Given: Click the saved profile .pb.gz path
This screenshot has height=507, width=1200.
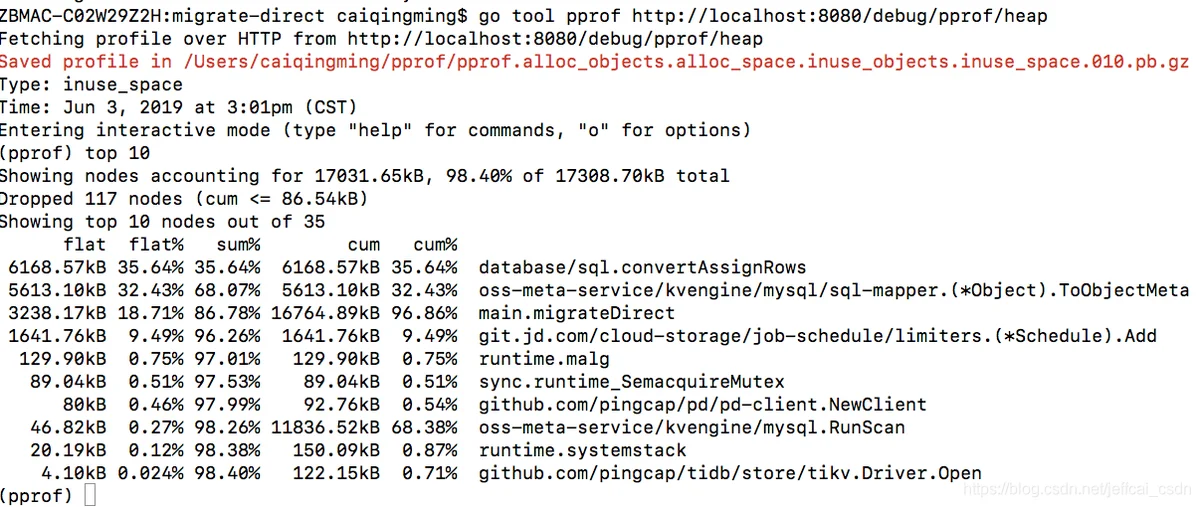Looking at the screenshot, I should point(686,62).
